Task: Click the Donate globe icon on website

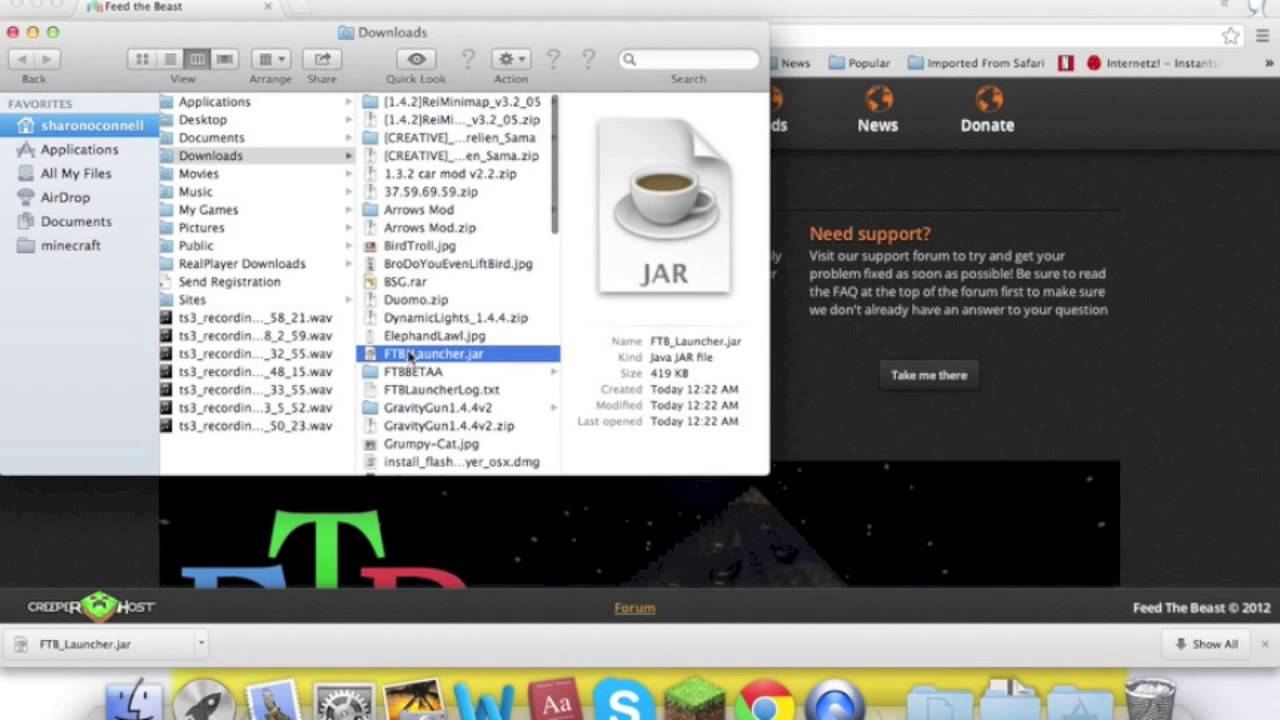Action: coord(988,99)
